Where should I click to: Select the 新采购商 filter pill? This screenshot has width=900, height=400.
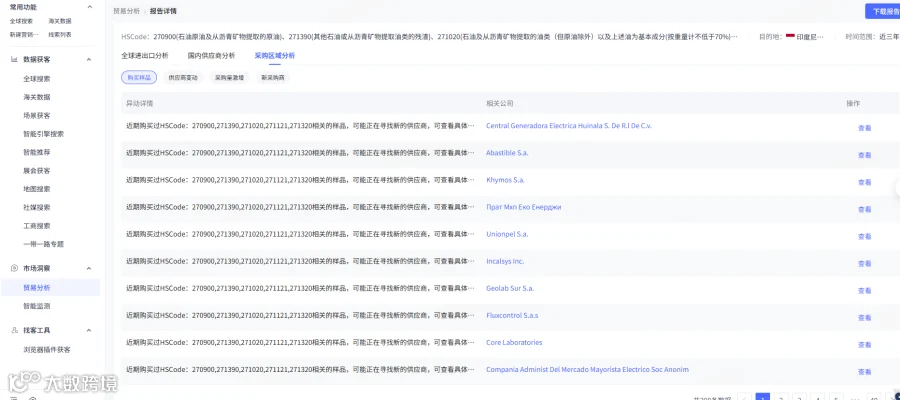[272, 77]
